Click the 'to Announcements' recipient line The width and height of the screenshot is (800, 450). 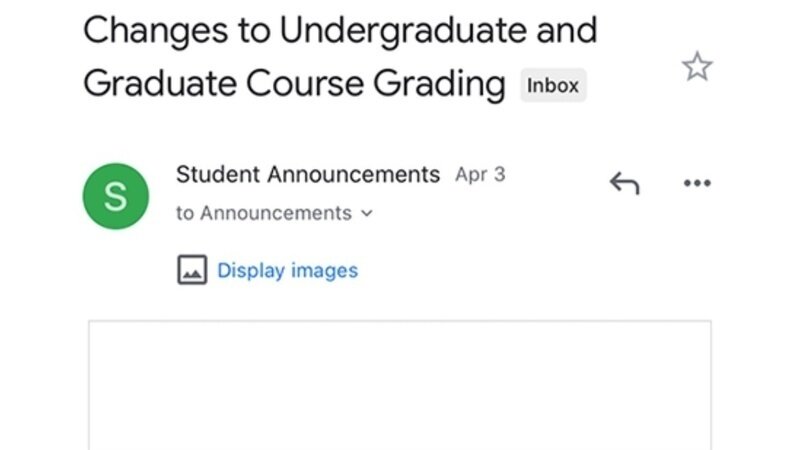[264, 213]
